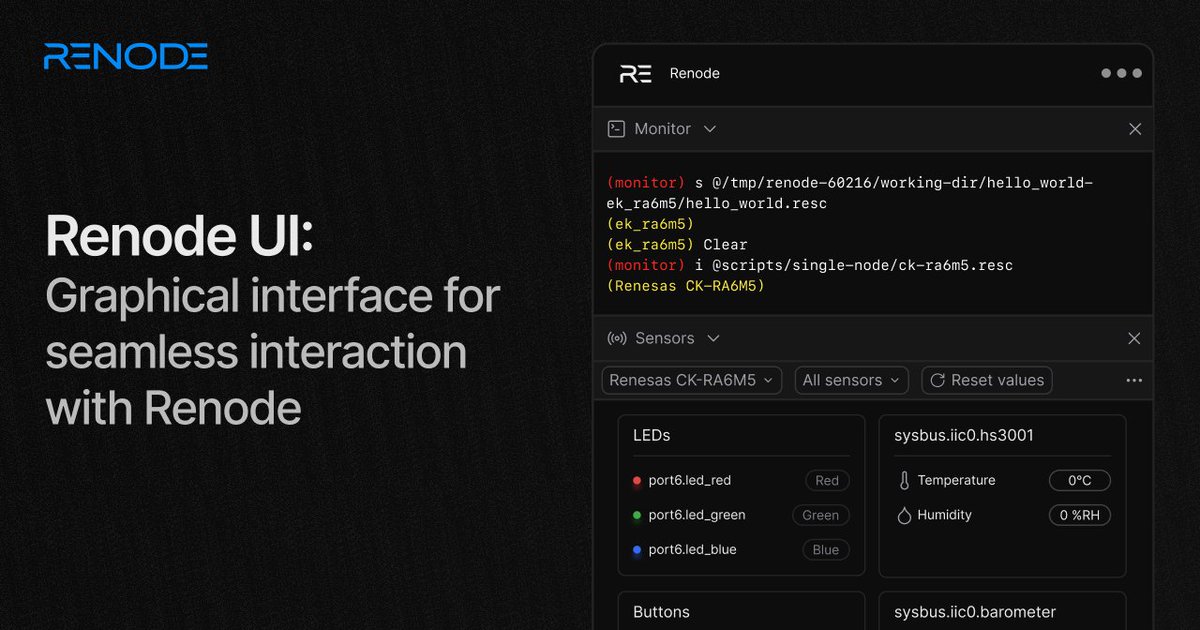Open the Renesas CK-RA6M5 machine dropdown
Screen dimensions: 1200x630
pyautogui.click(x=691, y=380)
